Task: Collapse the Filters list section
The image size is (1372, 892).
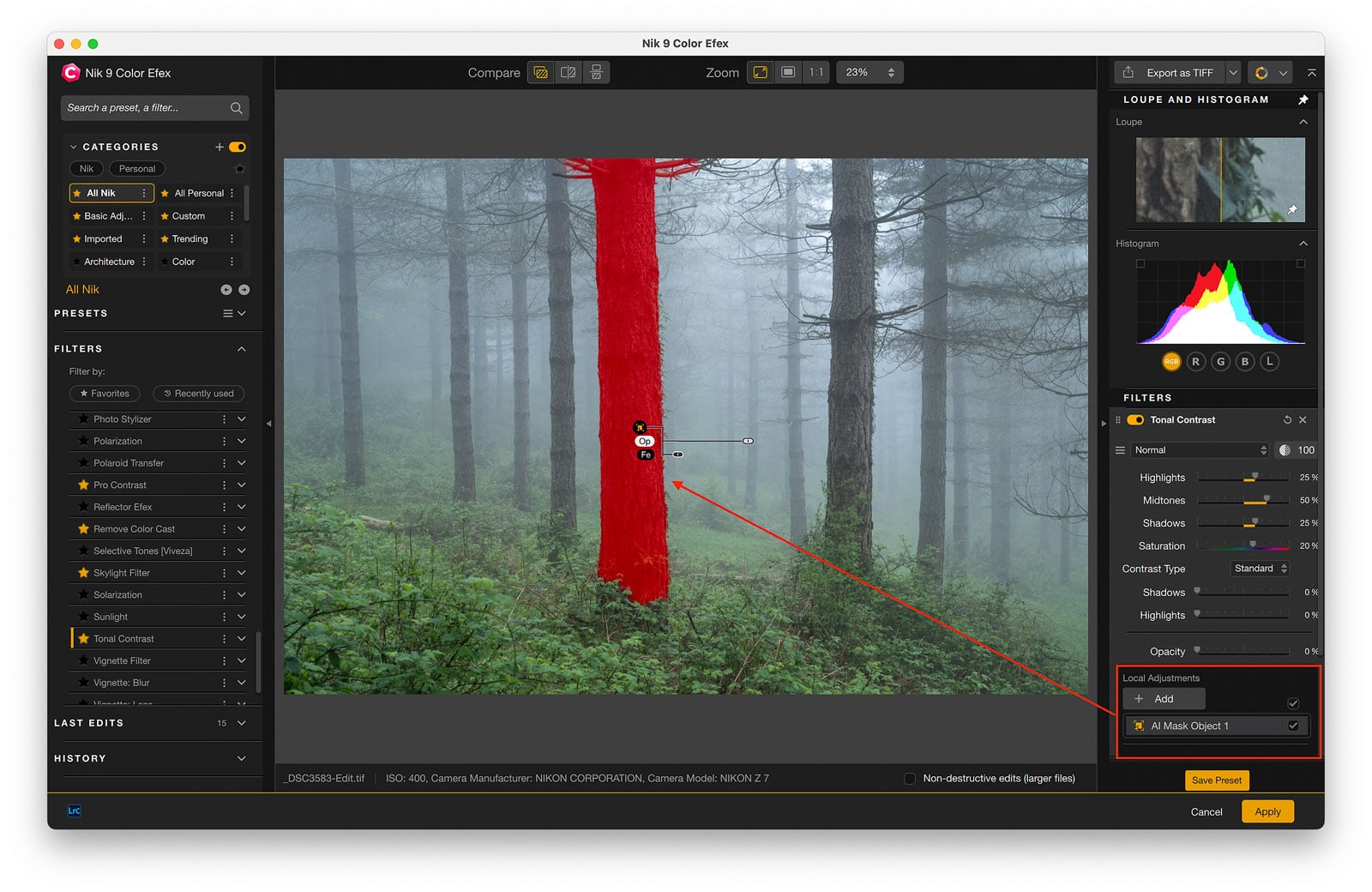Action: pos(242,349)
